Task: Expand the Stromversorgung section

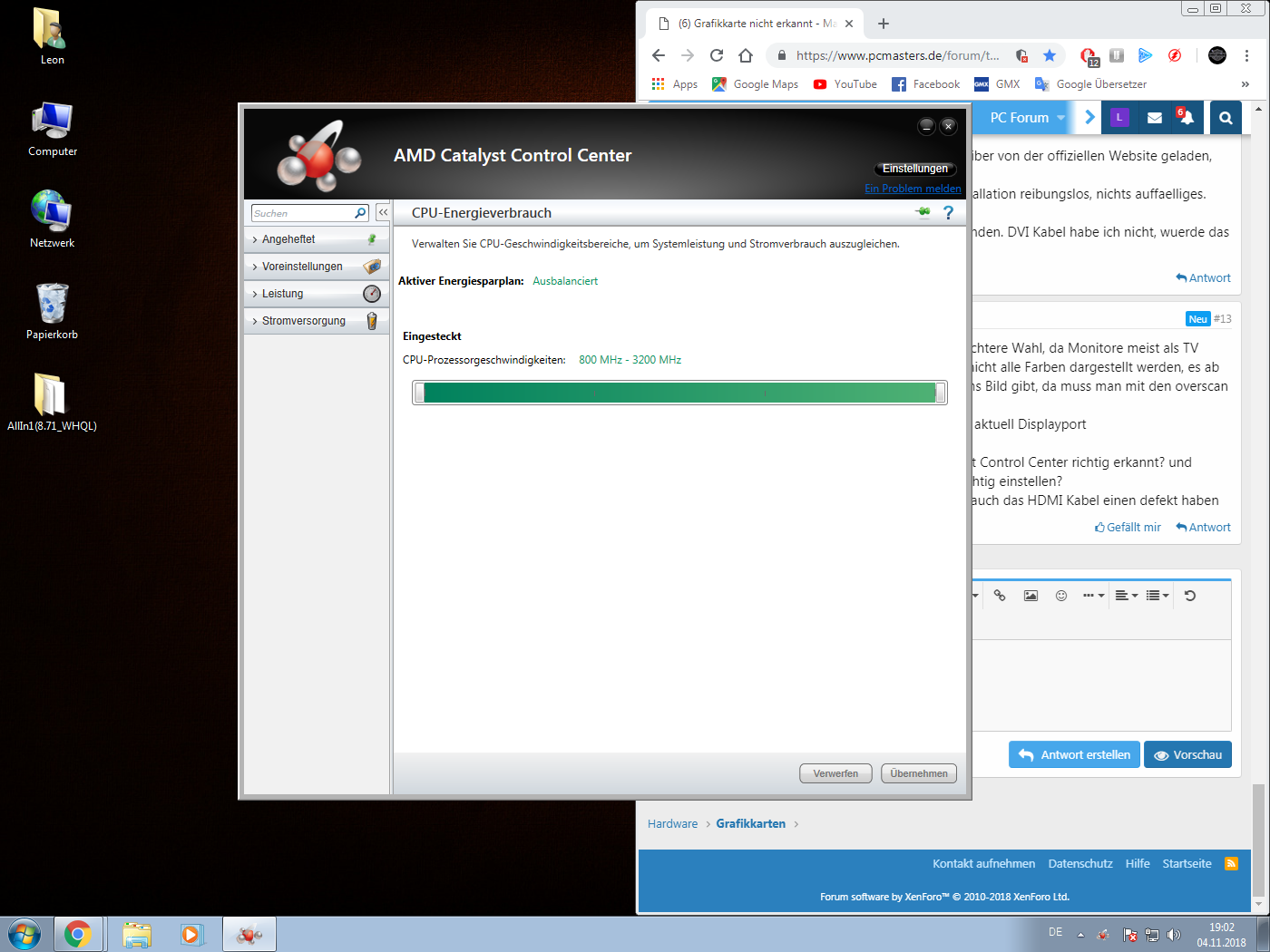Action: pos(303,321)
